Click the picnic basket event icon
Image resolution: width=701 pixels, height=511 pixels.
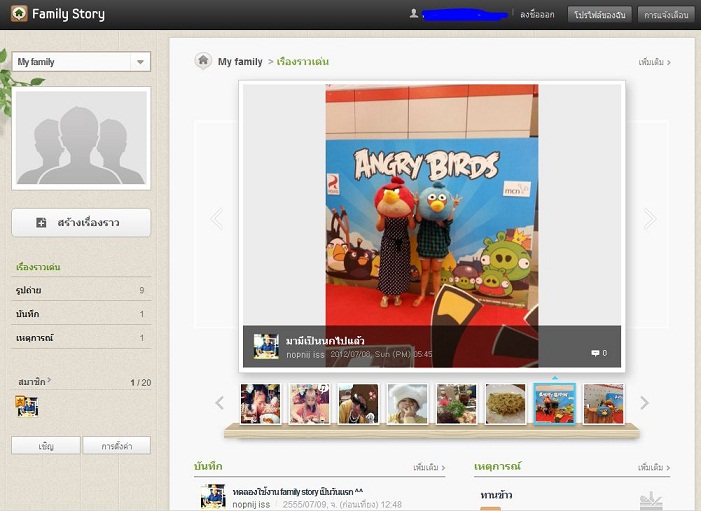[x=650, y=500]
